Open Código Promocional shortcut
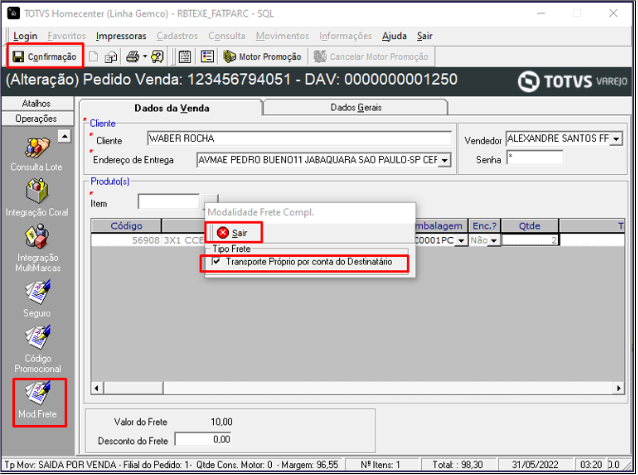The image size is (638, 475). tap(37, 349)
